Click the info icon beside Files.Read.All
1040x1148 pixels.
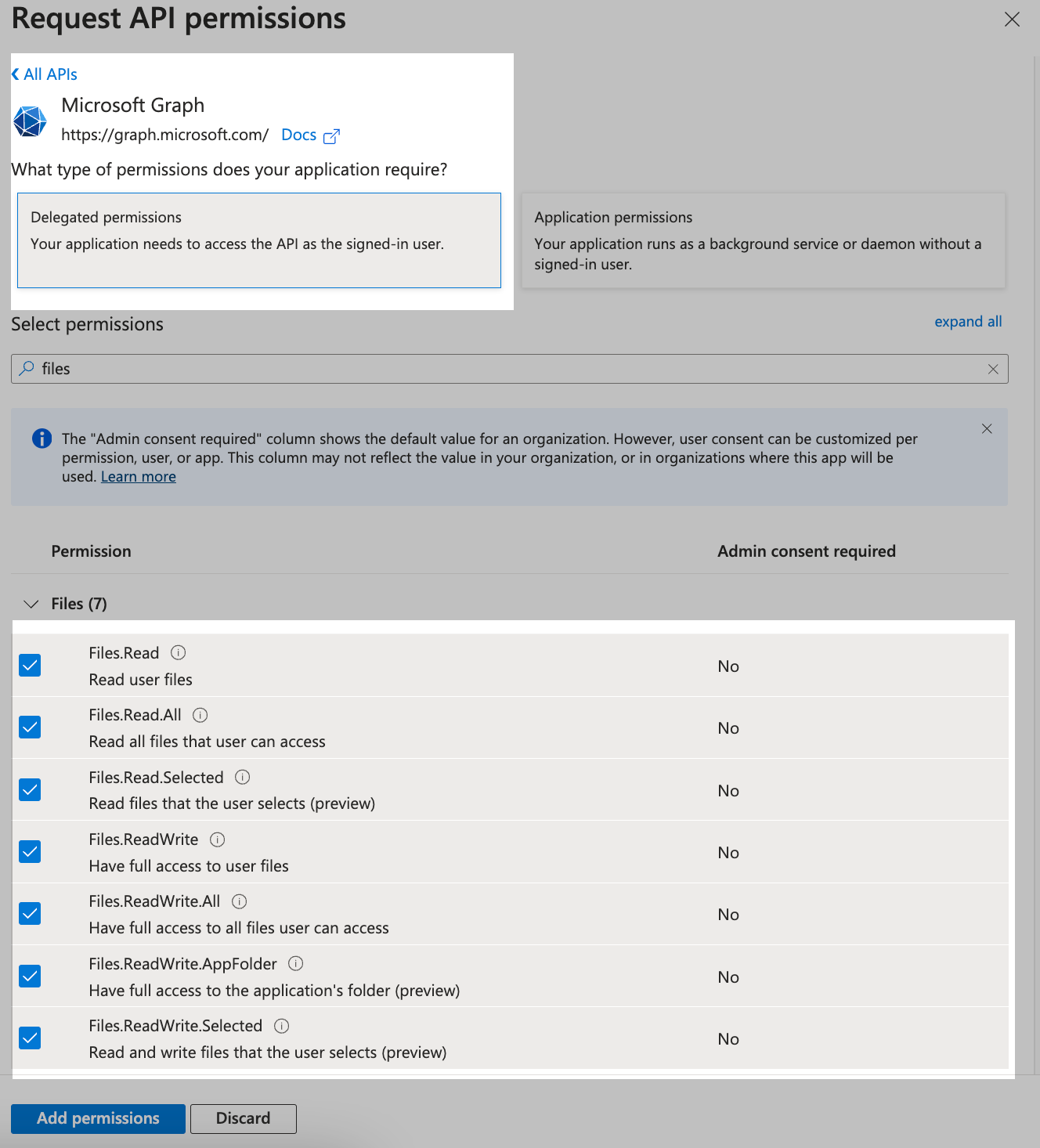(x=200, y=714)
